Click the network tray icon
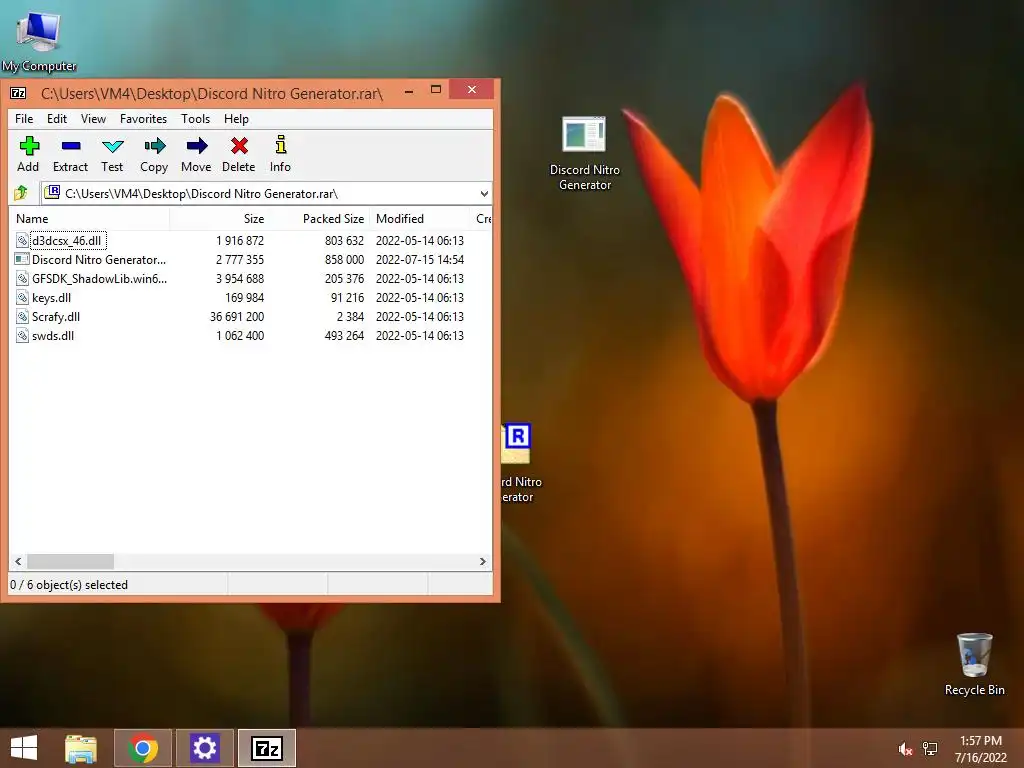Image resolution: width=1024 pixels, height=768 pixels. click(x=930, y=748)
